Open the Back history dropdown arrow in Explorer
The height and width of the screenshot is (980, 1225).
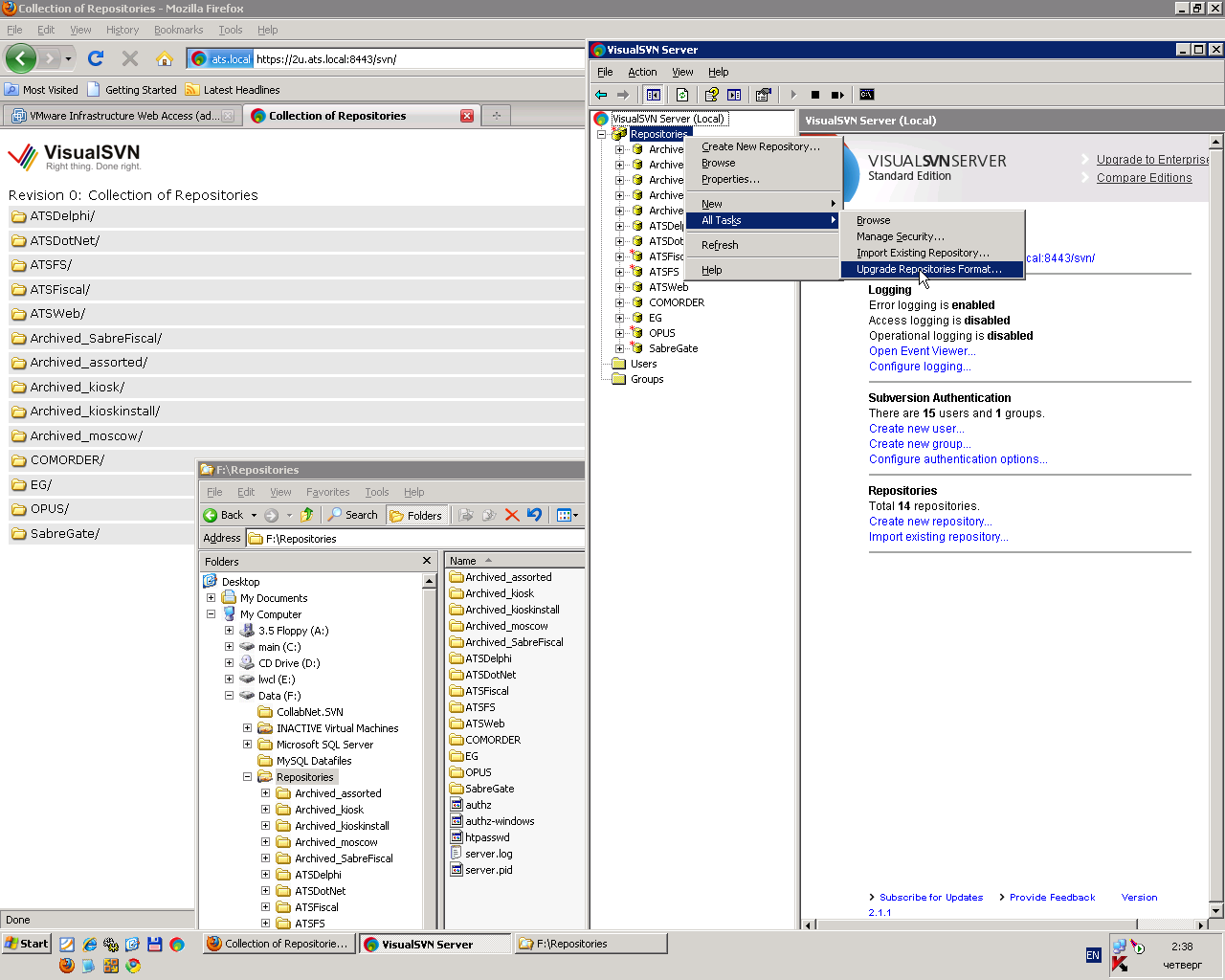pos(254,515)
